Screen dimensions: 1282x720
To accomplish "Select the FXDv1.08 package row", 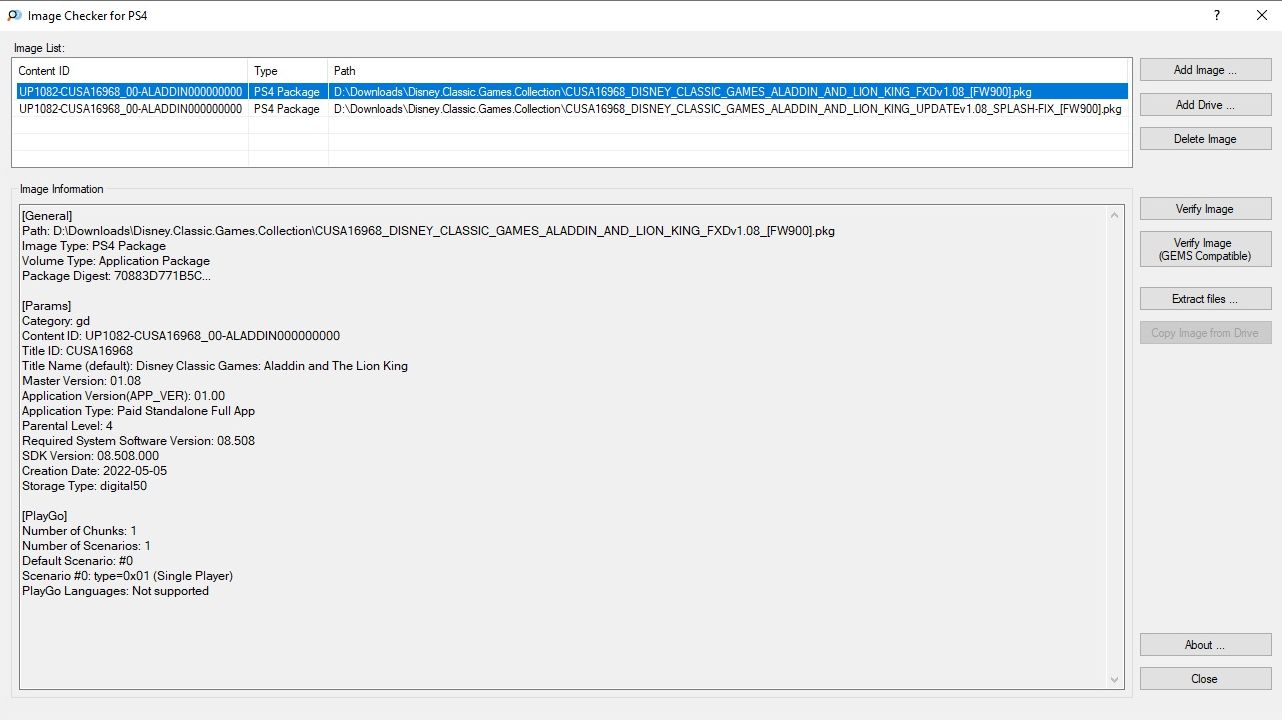I will coord(571,91).
